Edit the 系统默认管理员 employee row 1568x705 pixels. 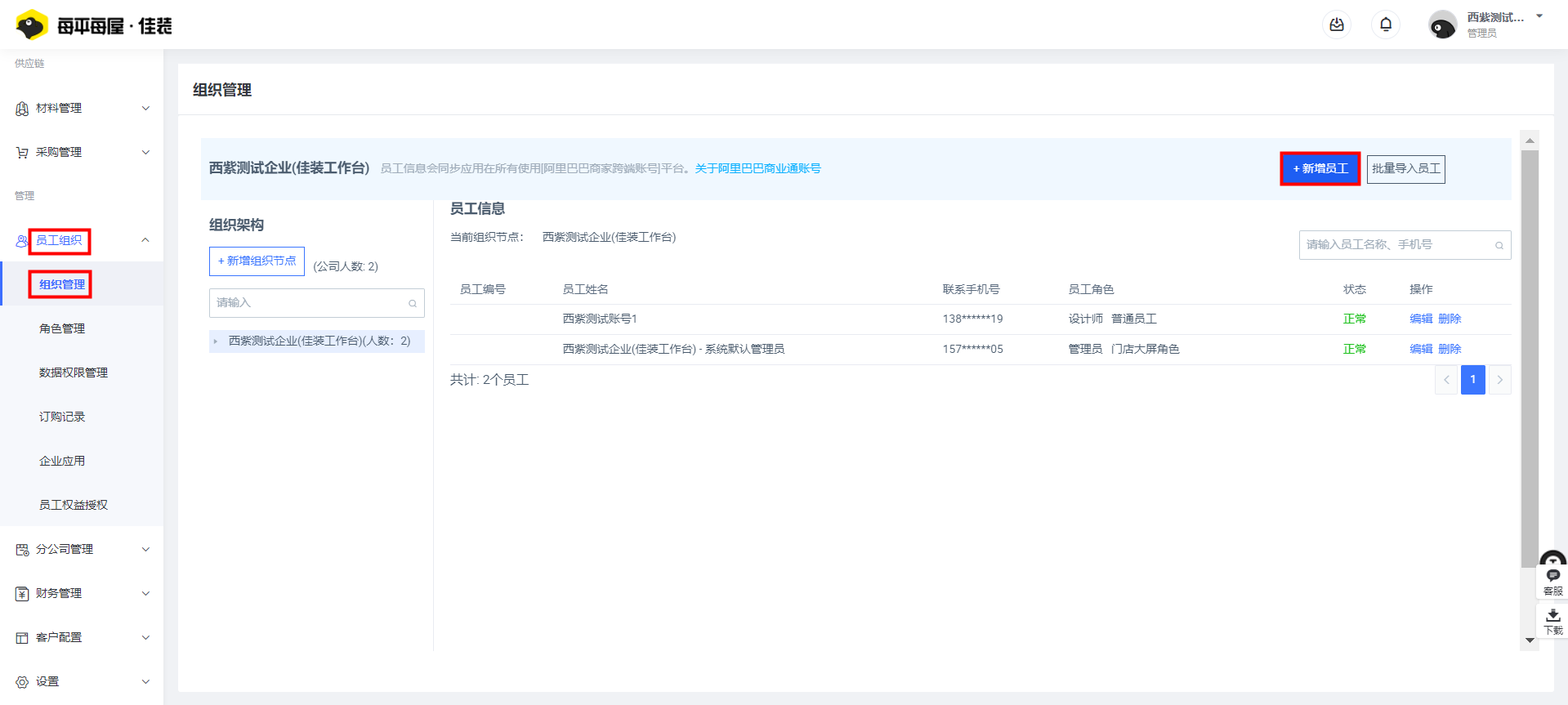(x=1421, y=349)
